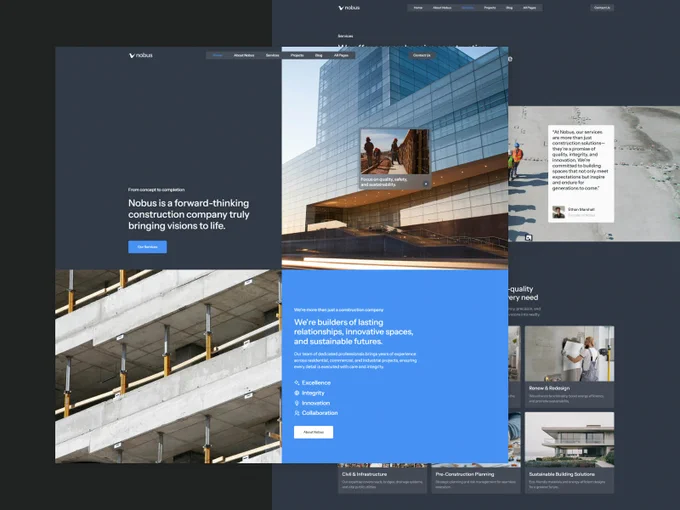This screenshot has width=680, height=510.
Task: Open the Renew & Redesign card title
Action: 549,388
